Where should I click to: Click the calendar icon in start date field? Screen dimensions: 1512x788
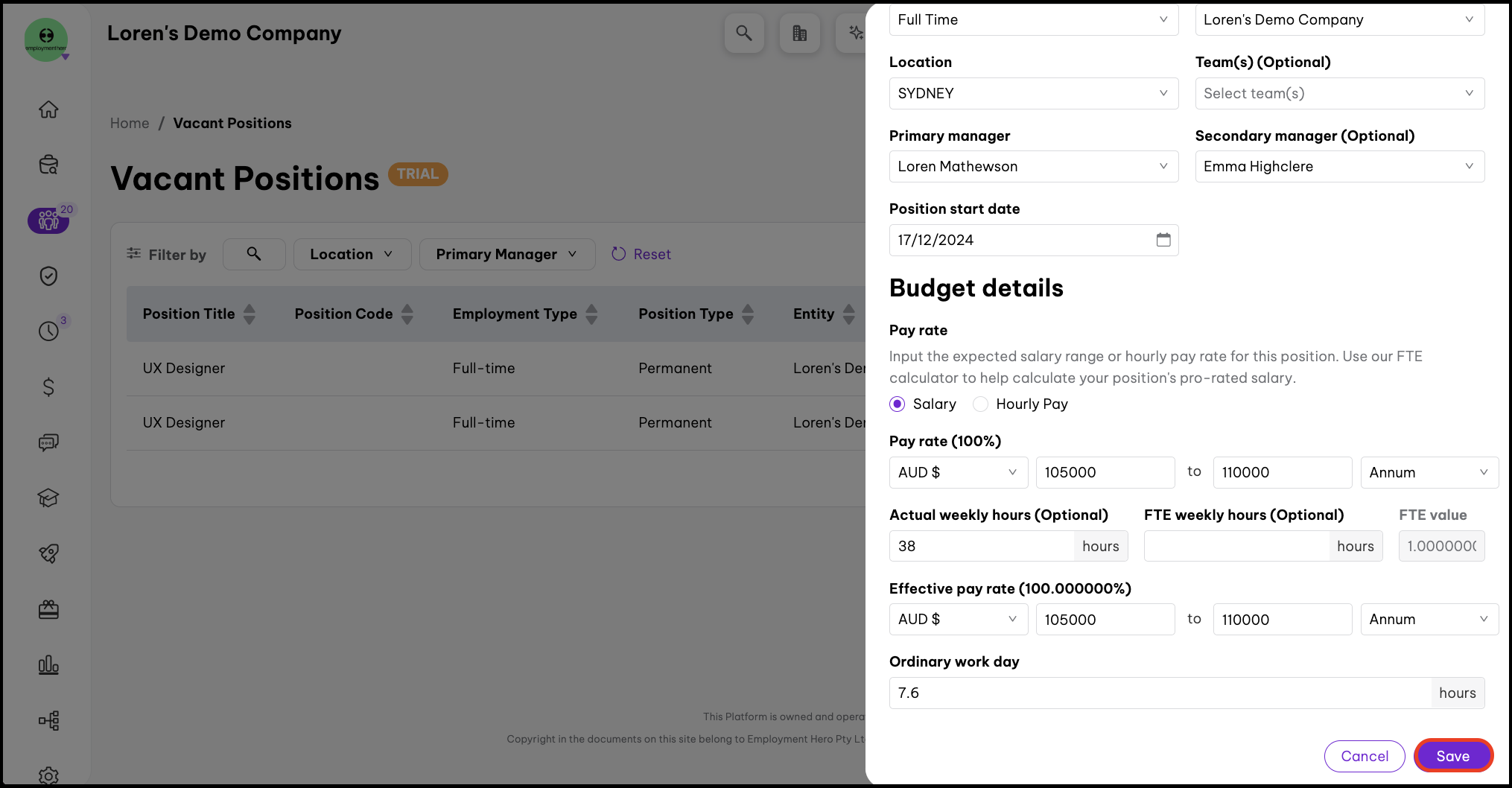(1163, 240)
